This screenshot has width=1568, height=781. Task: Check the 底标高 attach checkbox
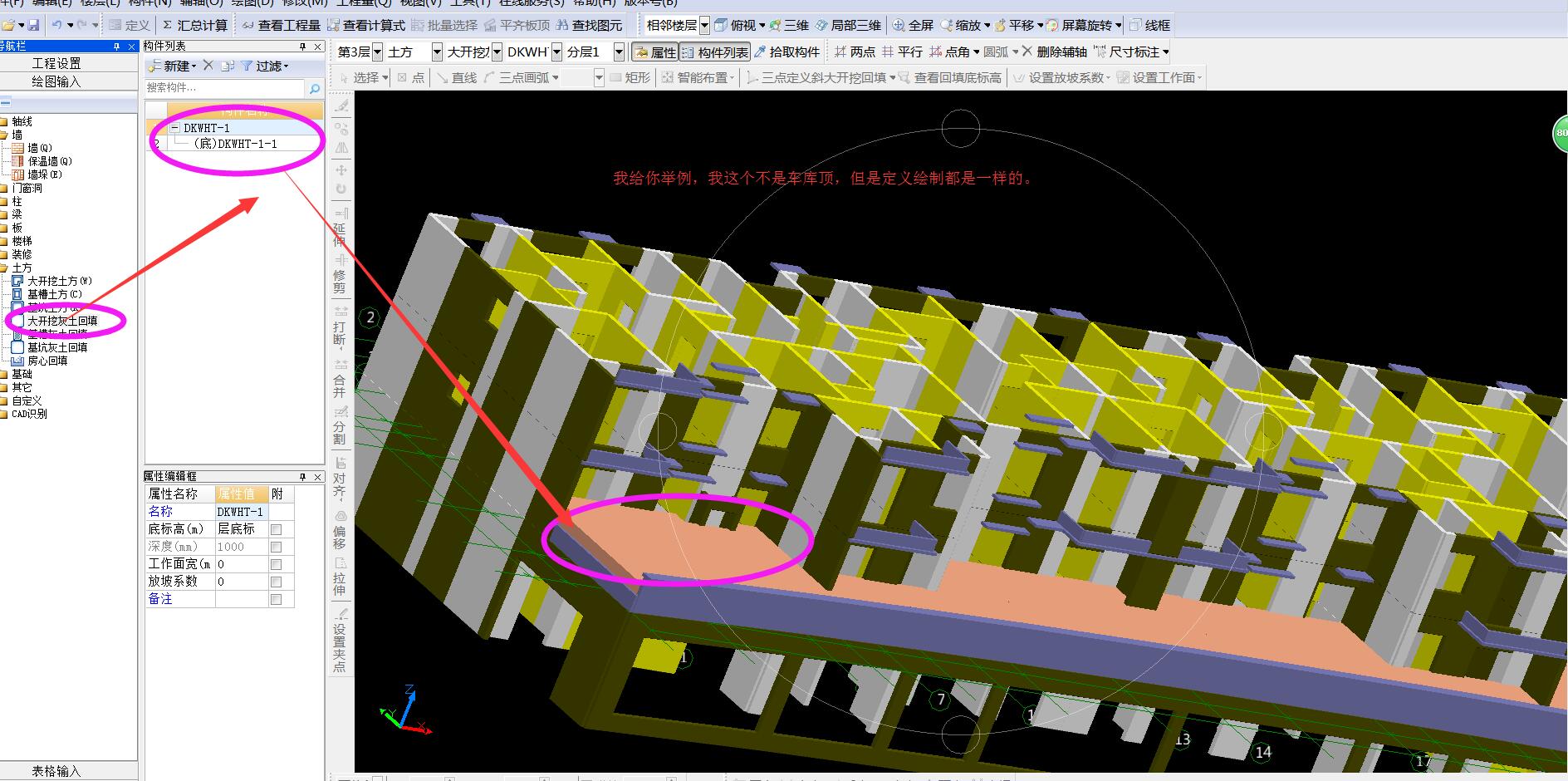coord(276,529)
